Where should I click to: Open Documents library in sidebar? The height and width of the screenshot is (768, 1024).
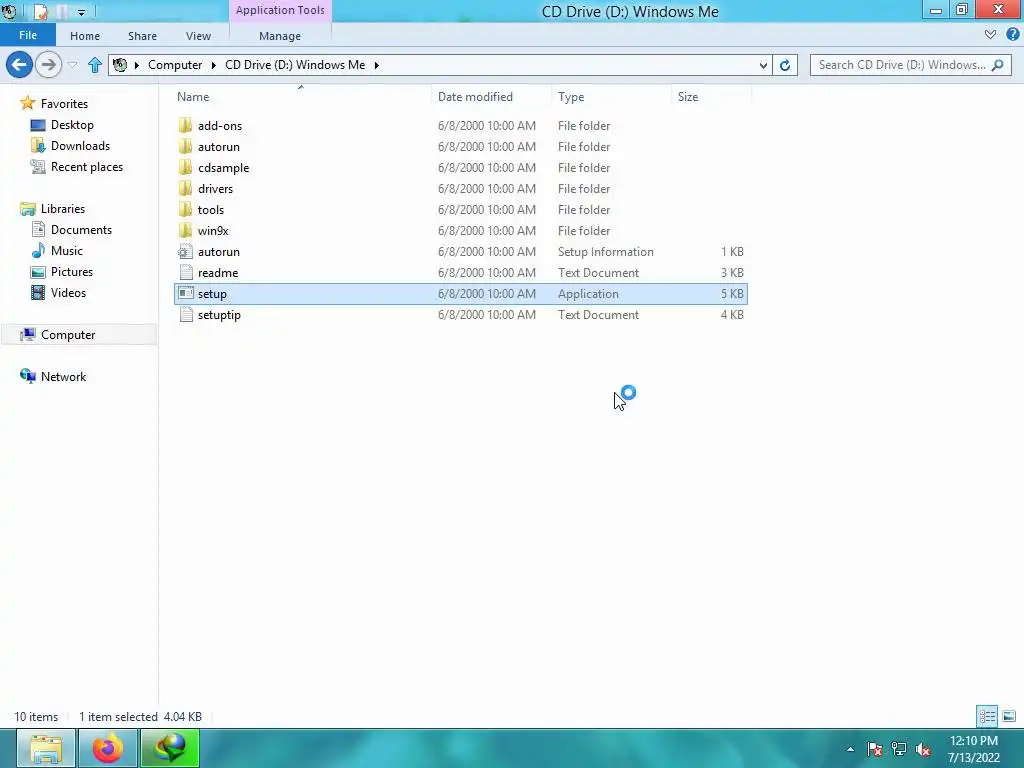point(71,229)
